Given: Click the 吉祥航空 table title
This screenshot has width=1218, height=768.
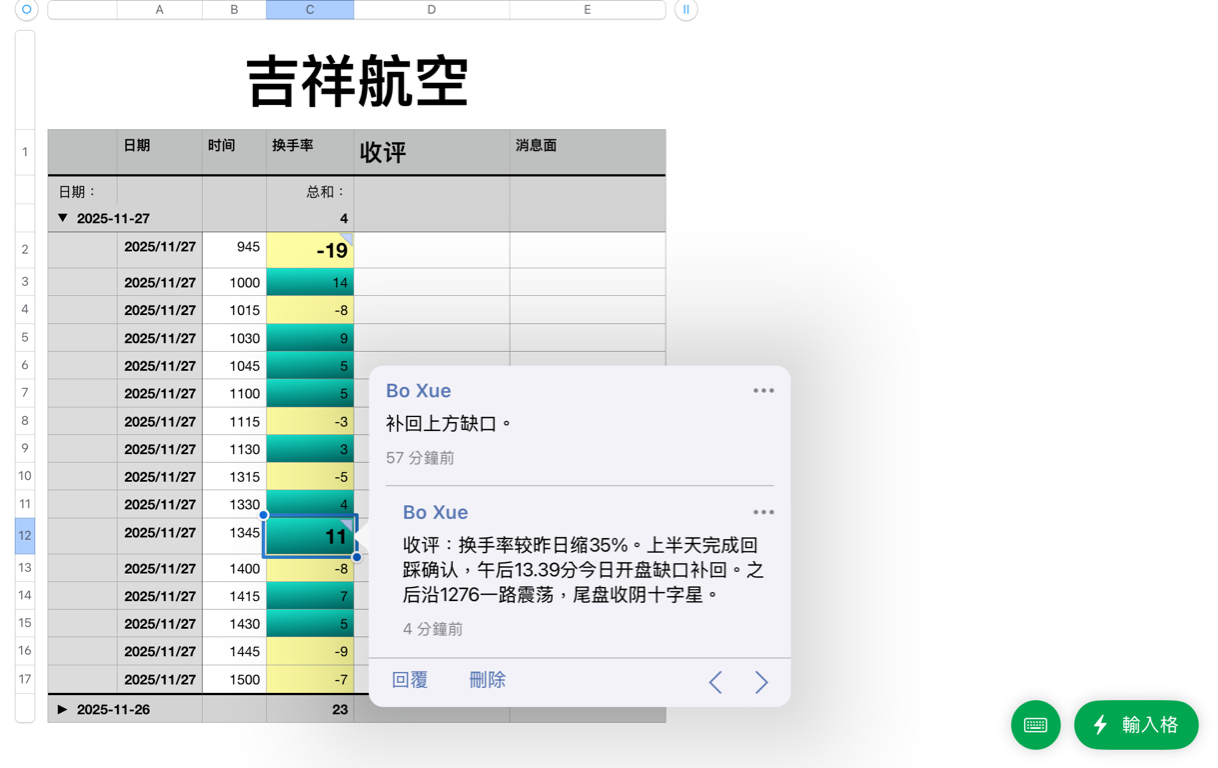Looking at the screenshot, I should pos(357,81).
